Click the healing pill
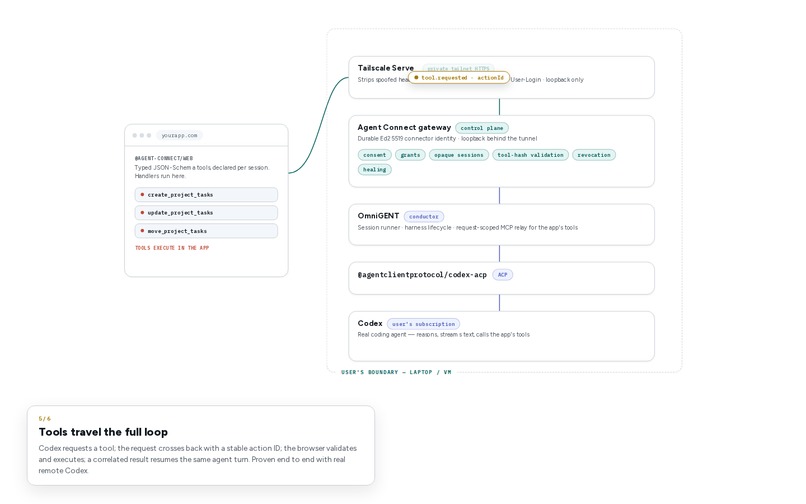Viewport: 806px width, 504px height. point(374,169)
